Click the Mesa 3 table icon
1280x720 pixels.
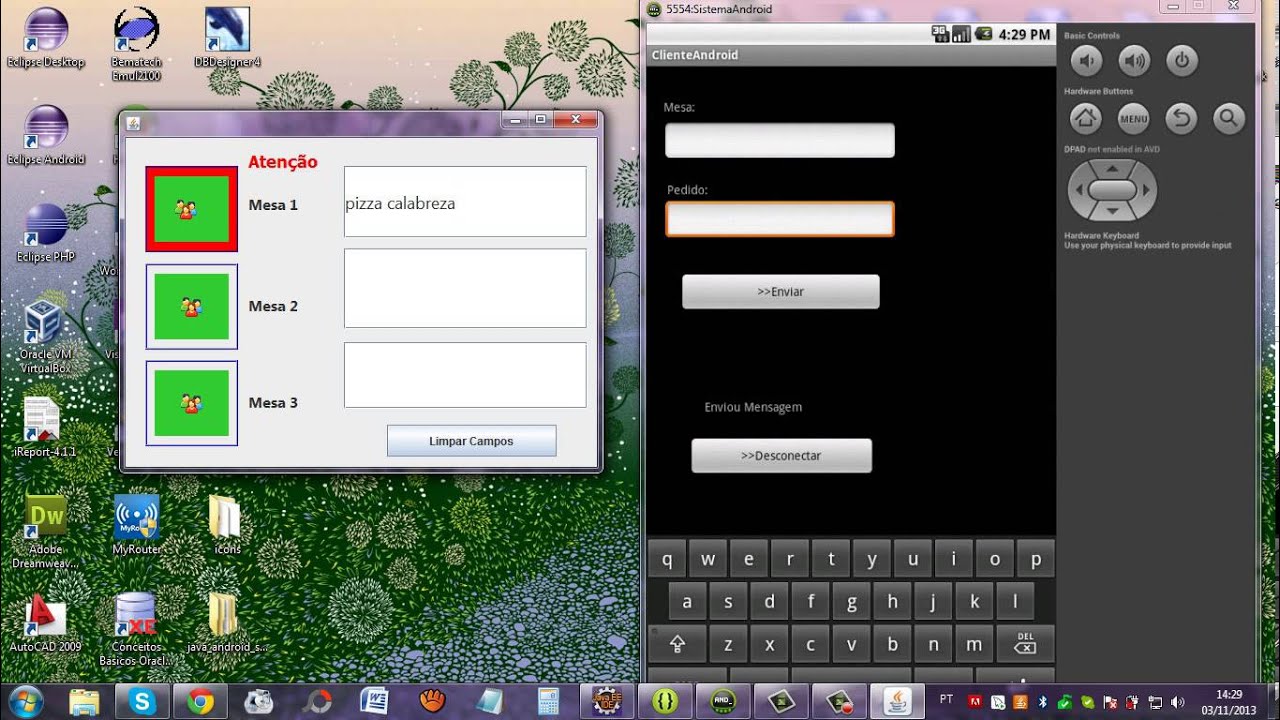191,403
